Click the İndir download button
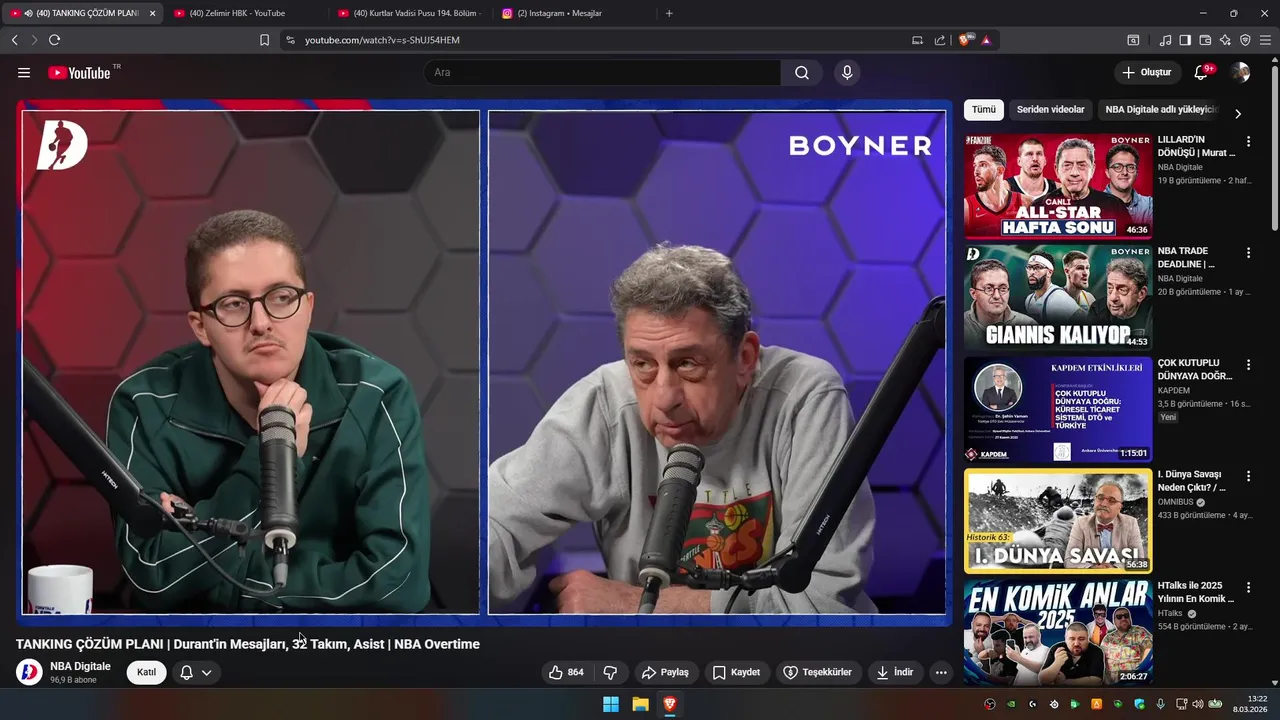 click(895, 672)
